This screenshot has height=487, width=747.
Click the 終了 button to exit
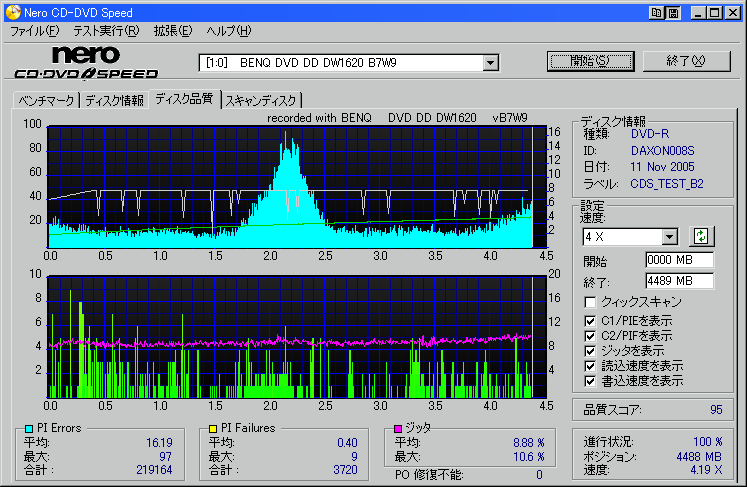coord(687,61)
